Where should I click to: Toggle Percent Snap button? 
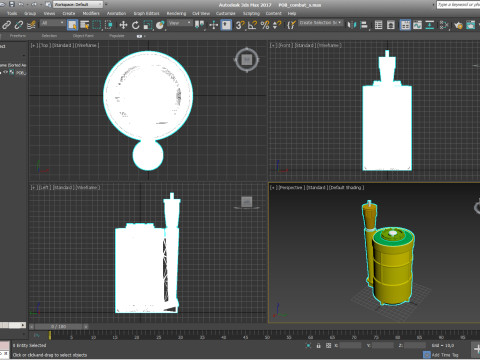pyautogui.click(x=265, y=25)
